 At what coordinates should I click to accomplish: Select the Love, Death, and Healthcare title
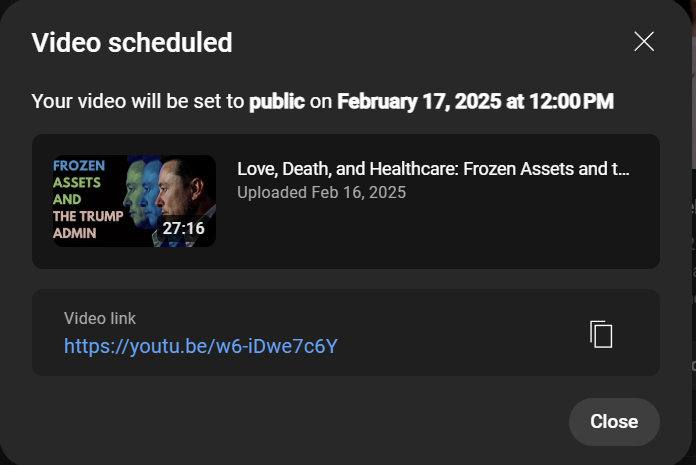(x=433, y=169)
